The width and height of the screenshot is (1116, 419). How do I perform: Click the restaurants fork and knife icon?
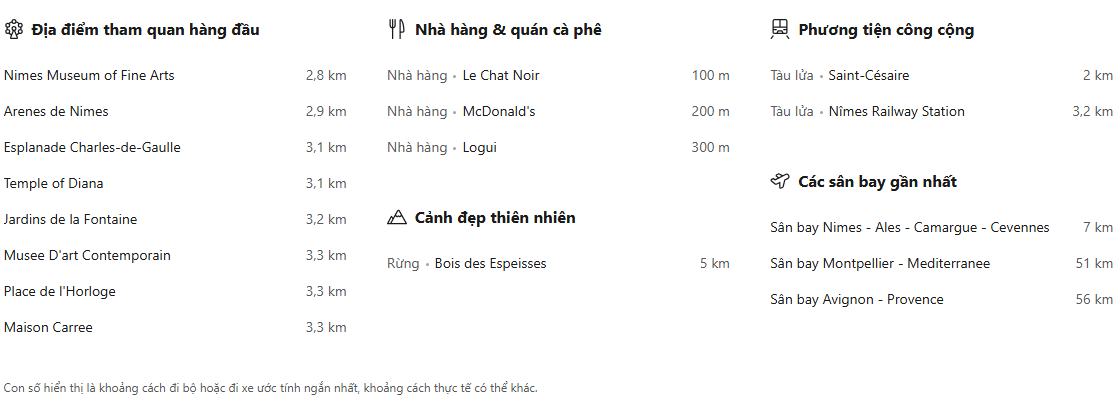[x=396, y=30]
